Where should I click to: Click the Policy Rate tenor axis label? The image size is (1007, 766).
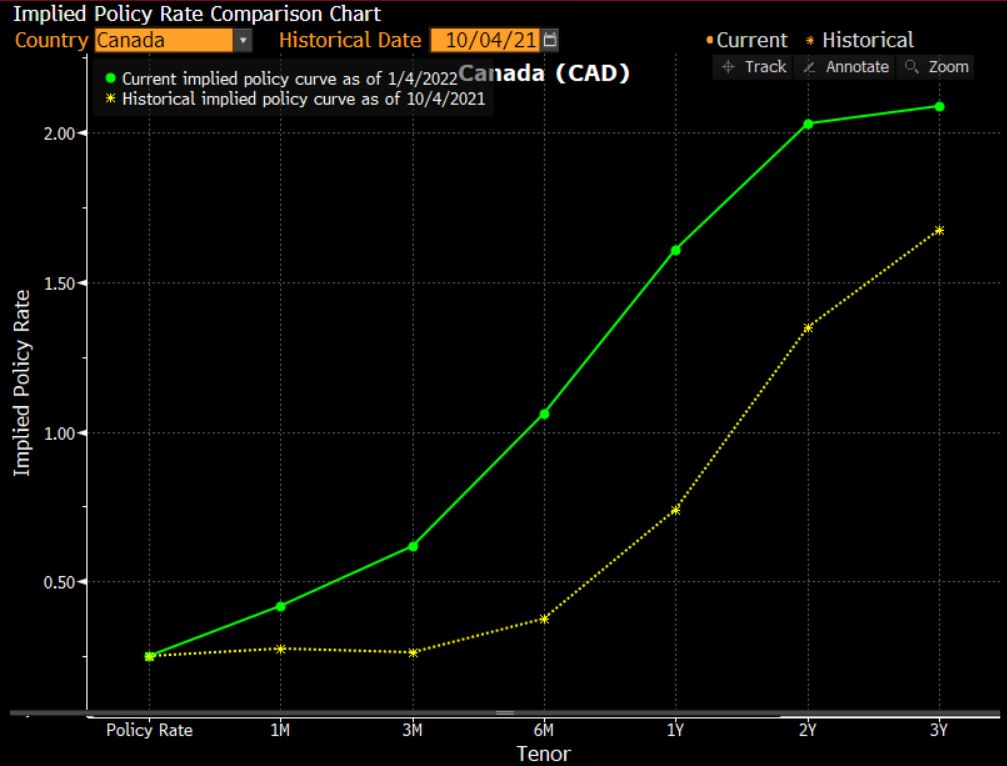pyautogui.click(x=149, y=730)
